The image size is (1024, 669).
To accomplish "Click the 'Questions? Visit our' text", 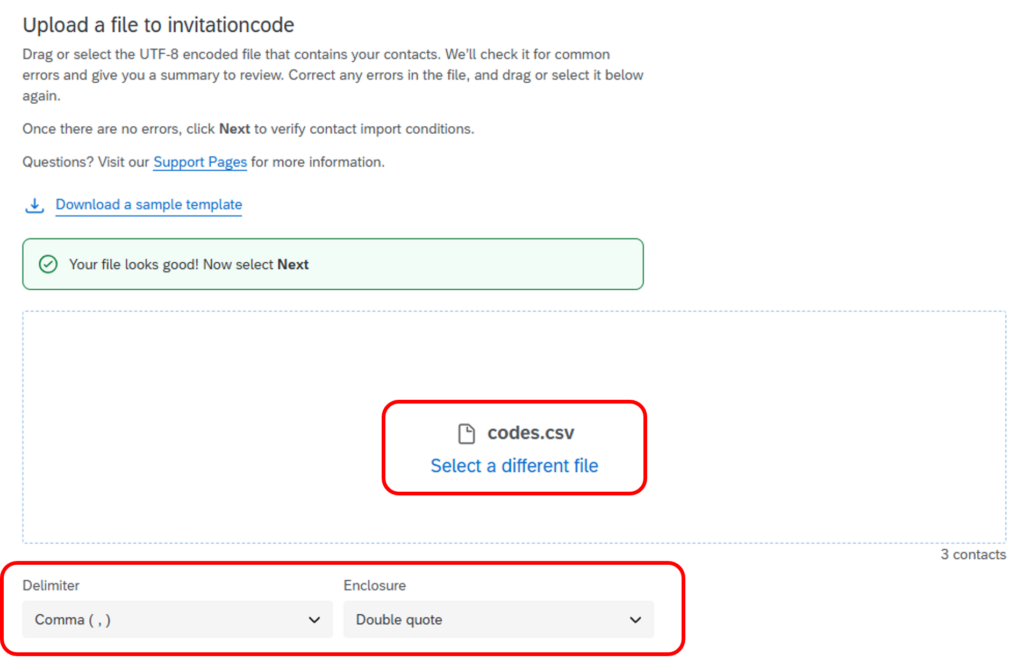I will click(86, 162).
